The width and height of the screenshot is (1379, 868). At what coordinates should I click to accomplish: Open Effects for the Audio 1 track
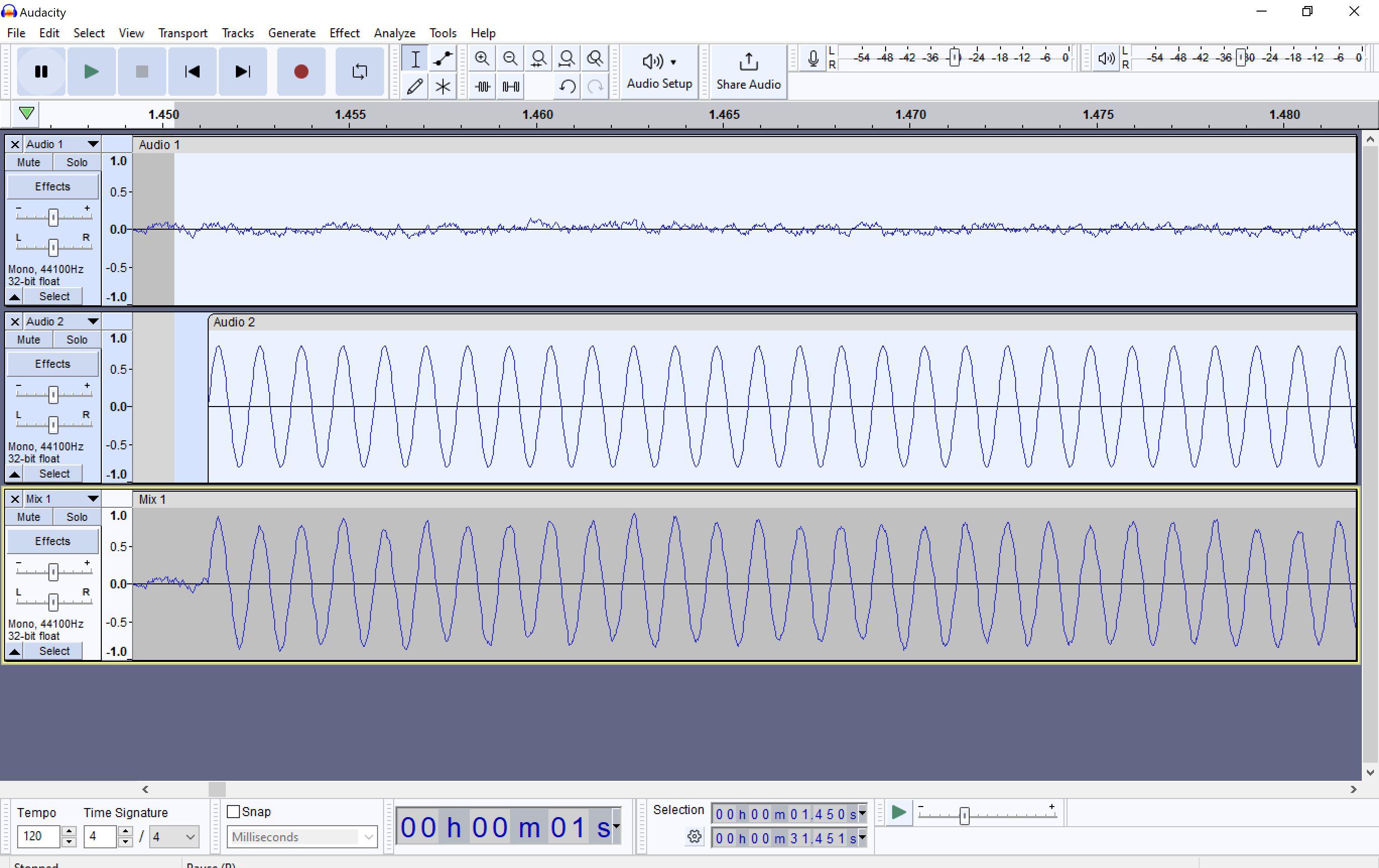coord(52,187)
